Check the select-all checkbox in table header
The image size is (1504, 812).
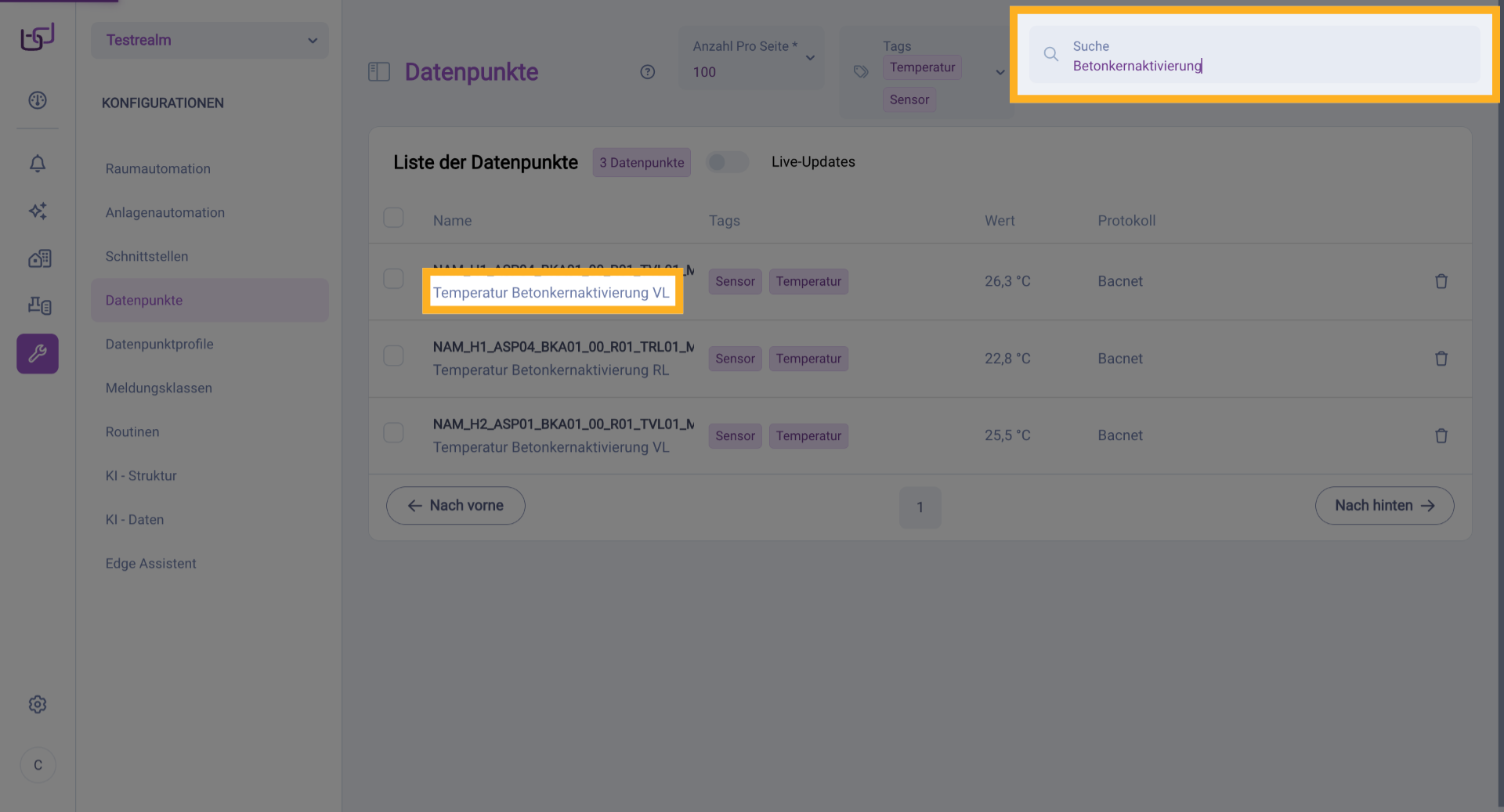pos(393,218)
